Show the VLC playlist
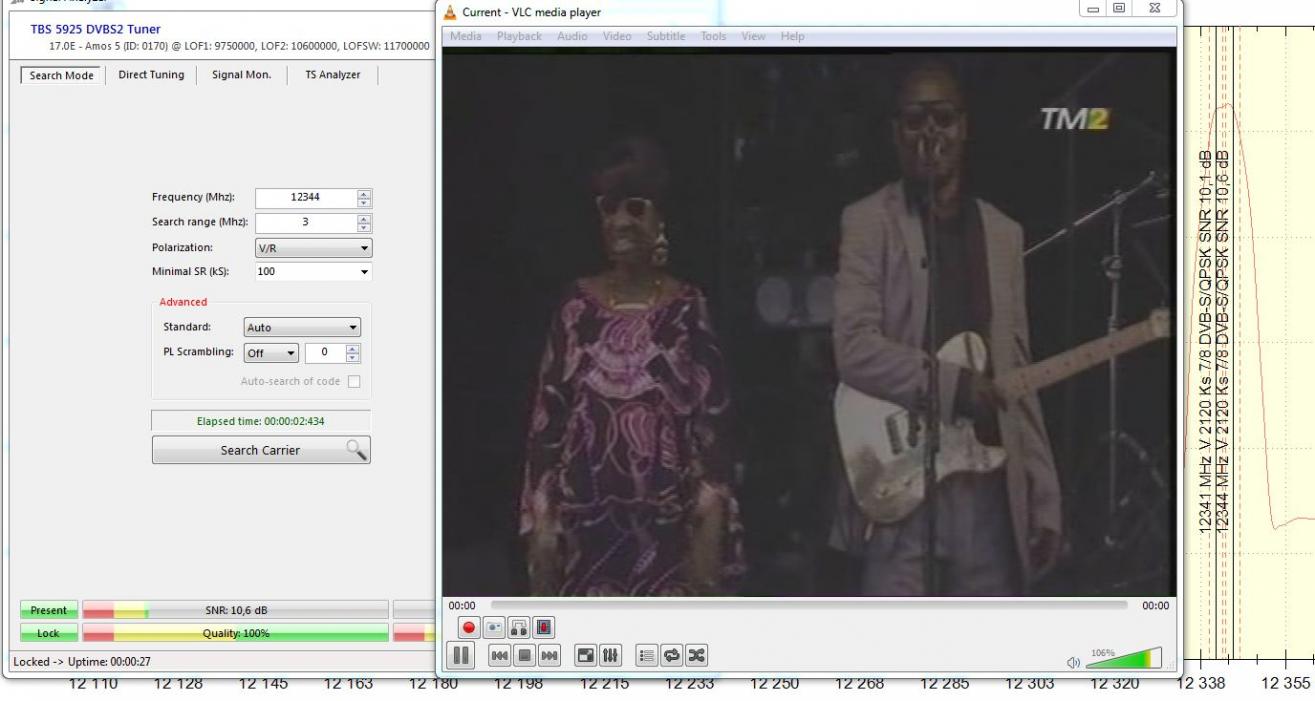Screen dimensions: 1315x701 648,656
